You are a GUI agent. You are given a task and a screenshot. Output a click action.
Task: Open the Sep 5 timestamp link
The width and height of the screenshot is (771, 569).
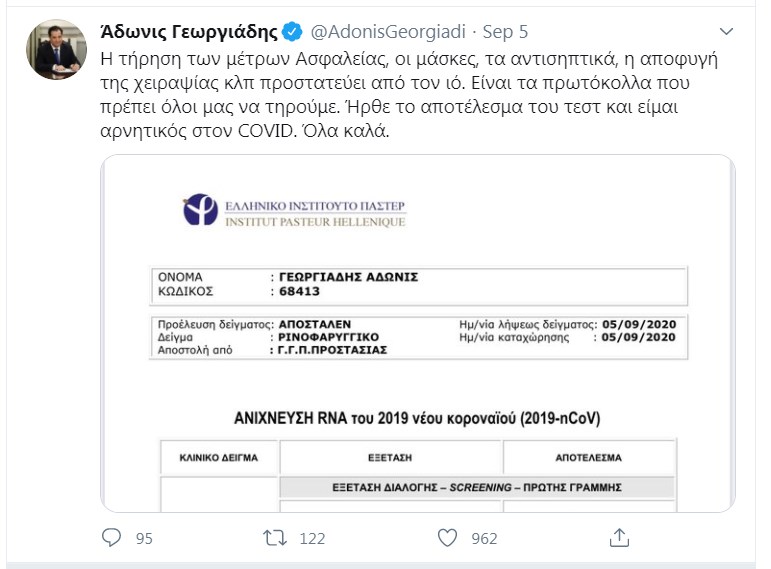click(x=505, y=32)
